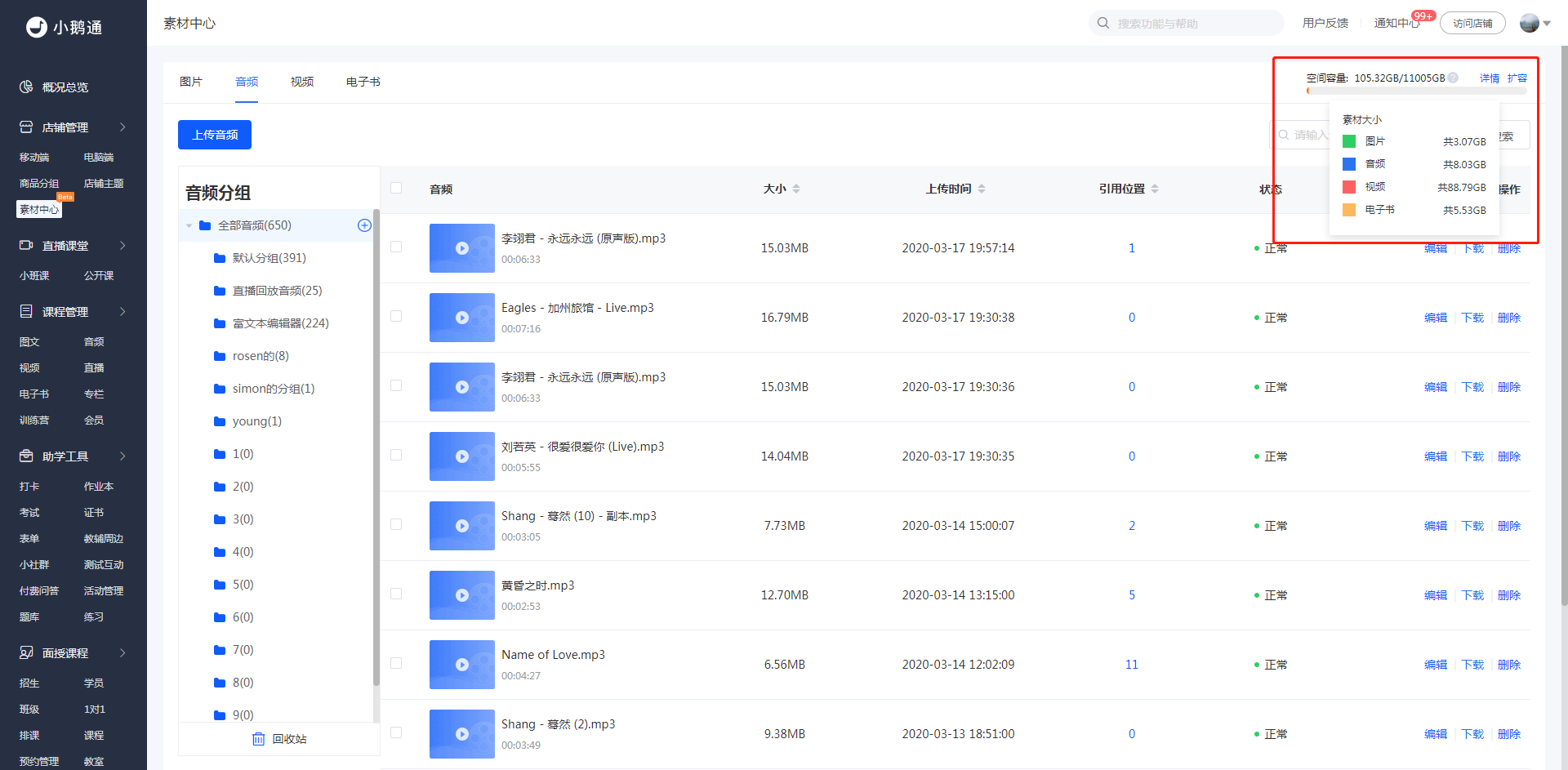Select the checkbox for Name of Love.mp3
The height and width of the screenshot is (770, 1568).
point(396,663)
